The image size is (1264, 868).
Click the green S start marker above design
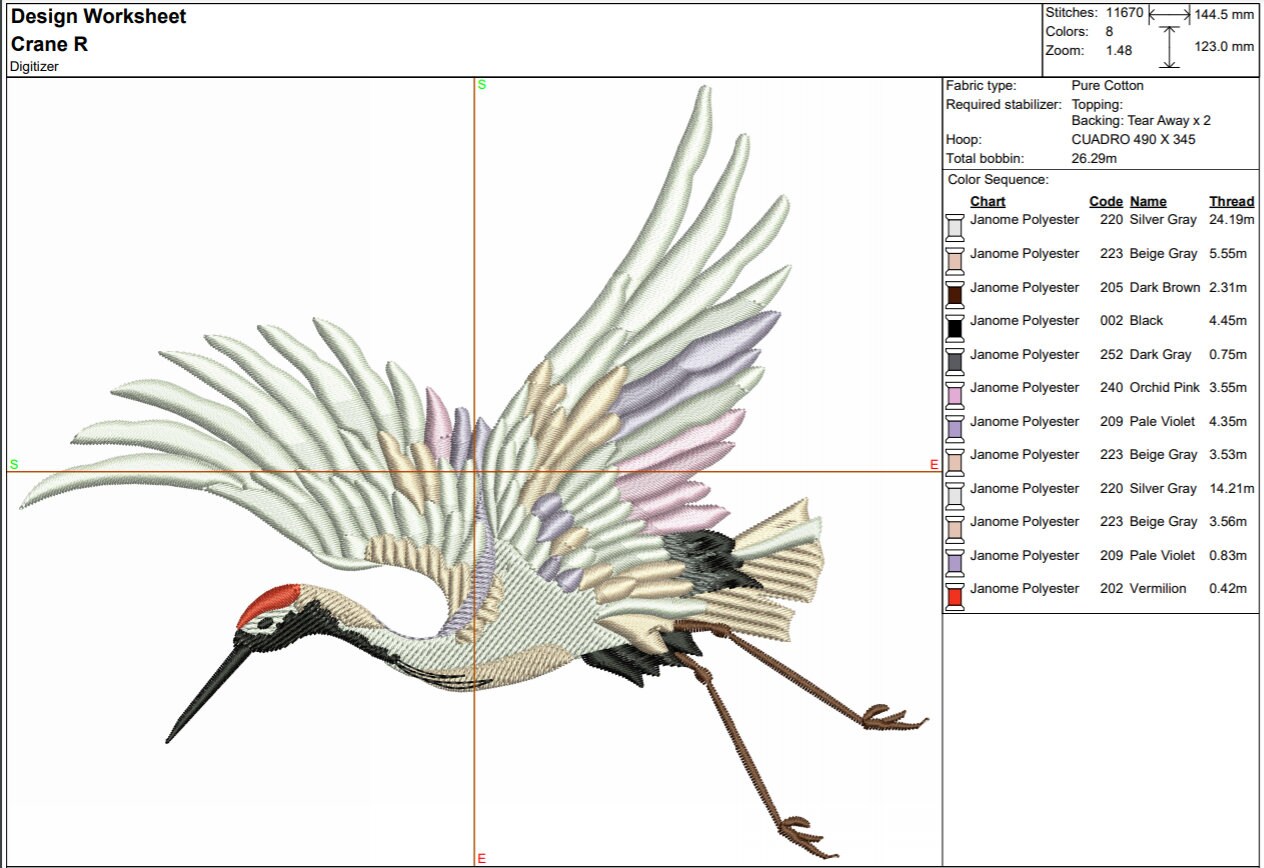pyautogui.click(x=481, y=85)
